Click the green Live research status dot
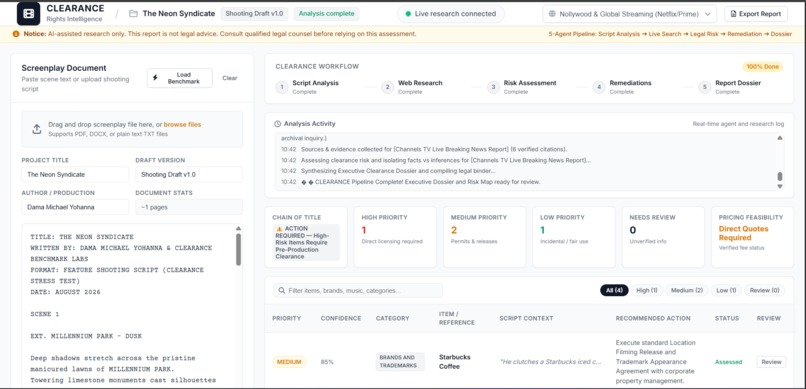Screen dimensions: 806x389 (408, 14)
